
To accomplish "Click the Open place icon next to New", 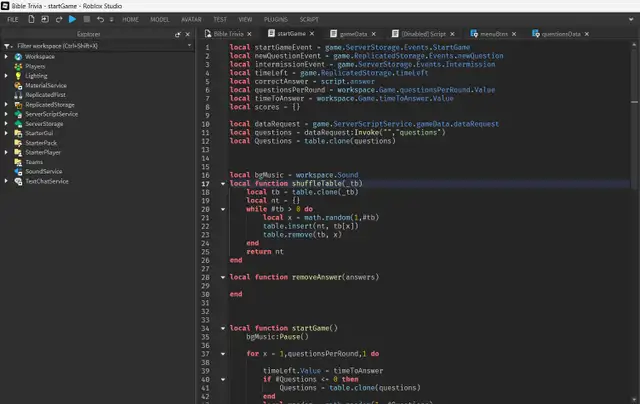I will click(x=45, y=19).
